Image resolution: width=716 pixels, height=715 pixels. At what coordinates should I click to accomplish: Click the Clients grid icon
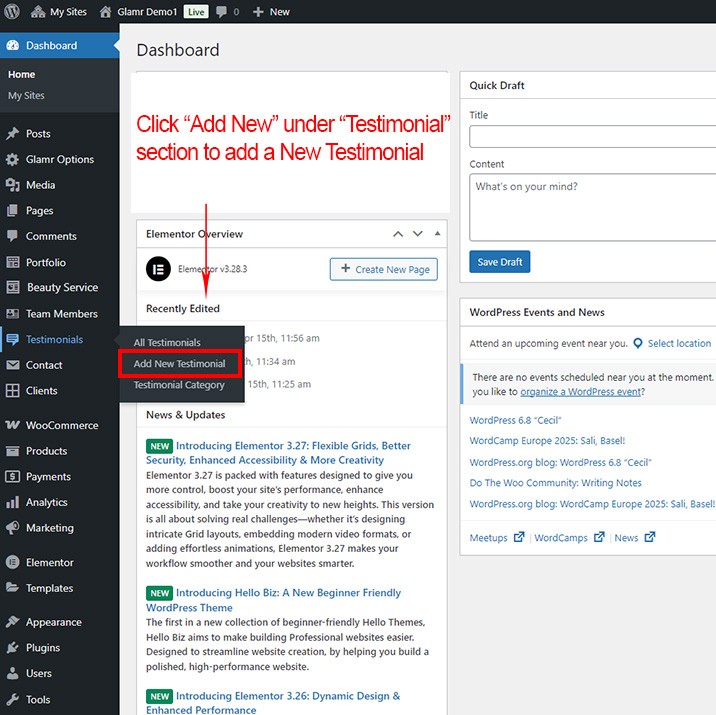(13, 390)
